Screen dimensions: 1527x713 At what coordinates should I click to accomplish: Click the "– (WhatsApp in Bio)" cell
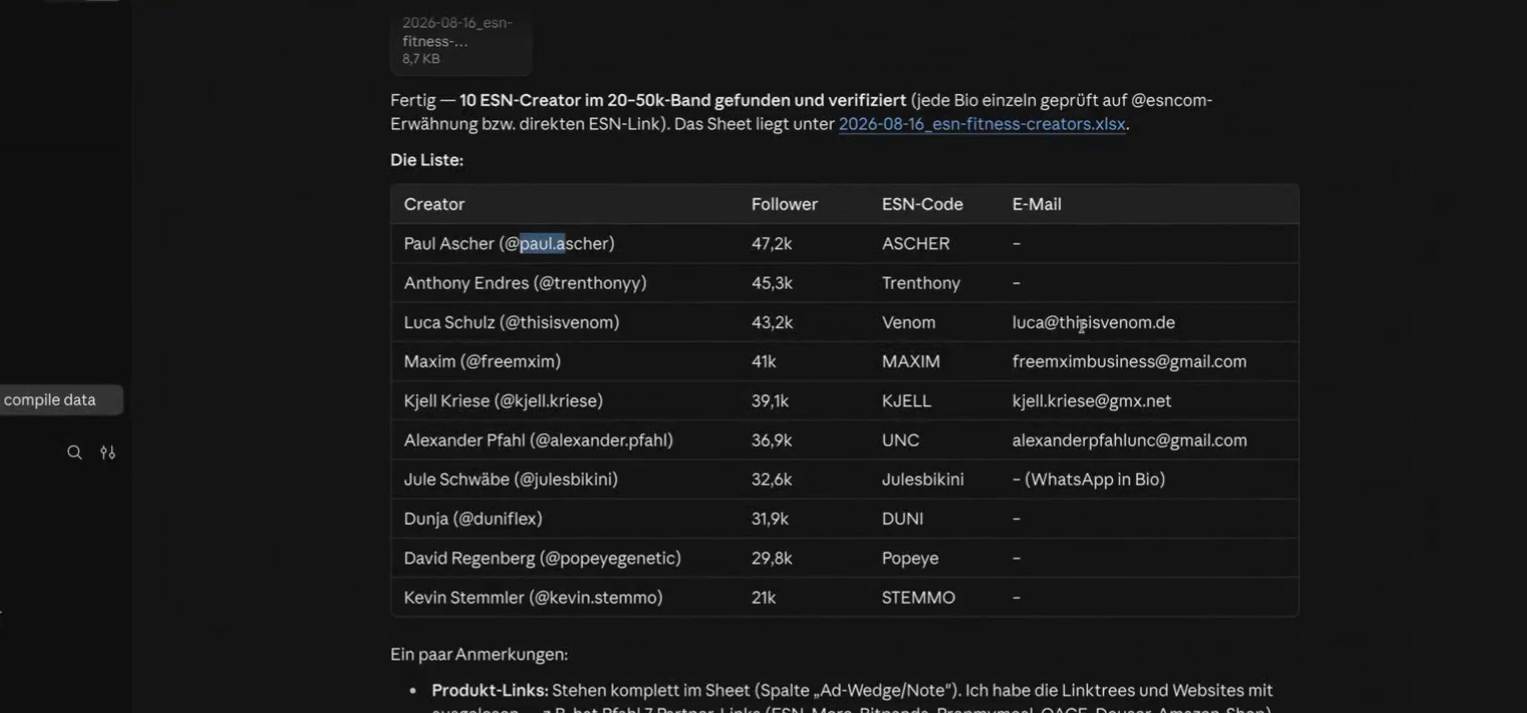1088,479
